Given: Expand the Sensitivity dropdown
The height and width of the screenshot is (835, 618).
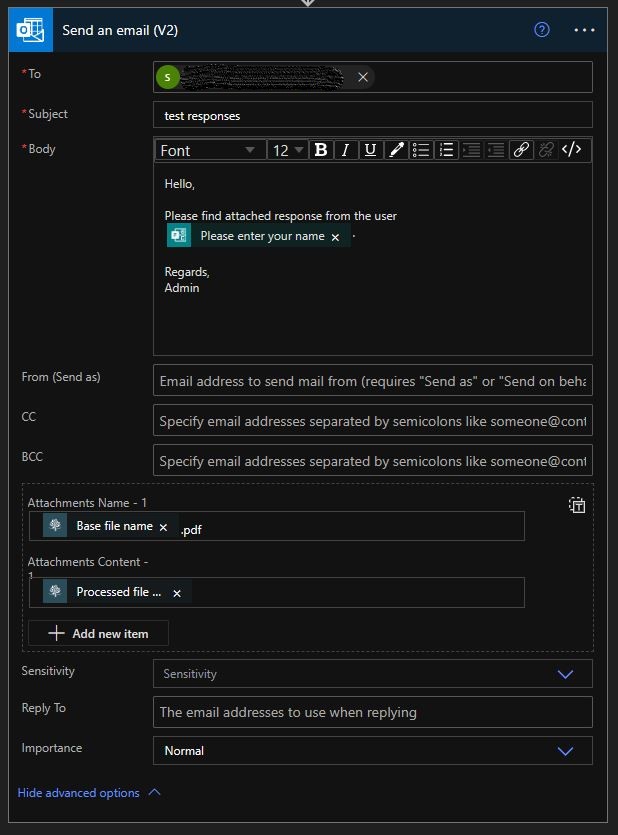Looking at the screenshot, I should coord(565,674).
